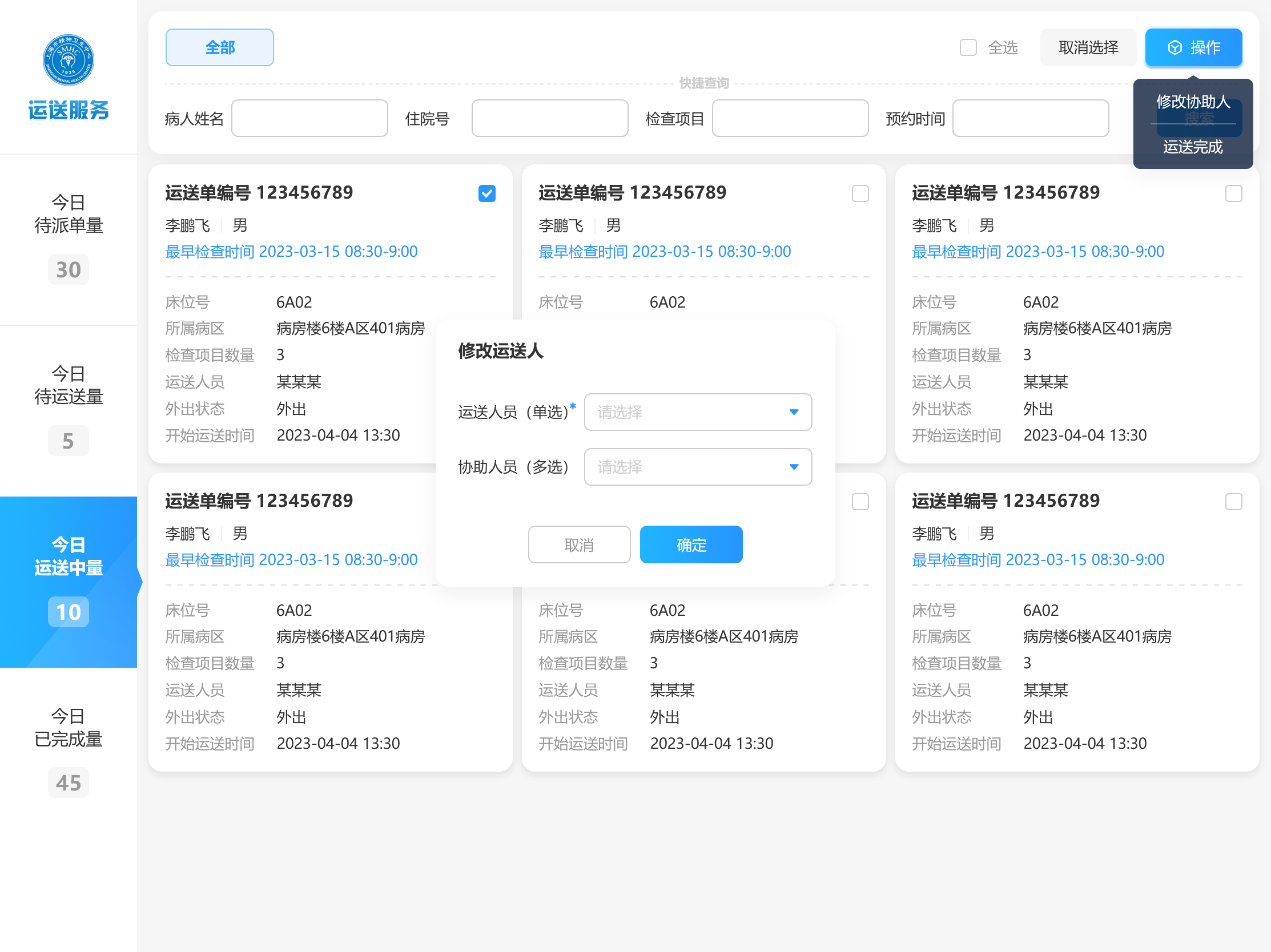Toggle the 全选 checkbox
The height and width of the screenshot is (952, 1271).
[968, 48]
